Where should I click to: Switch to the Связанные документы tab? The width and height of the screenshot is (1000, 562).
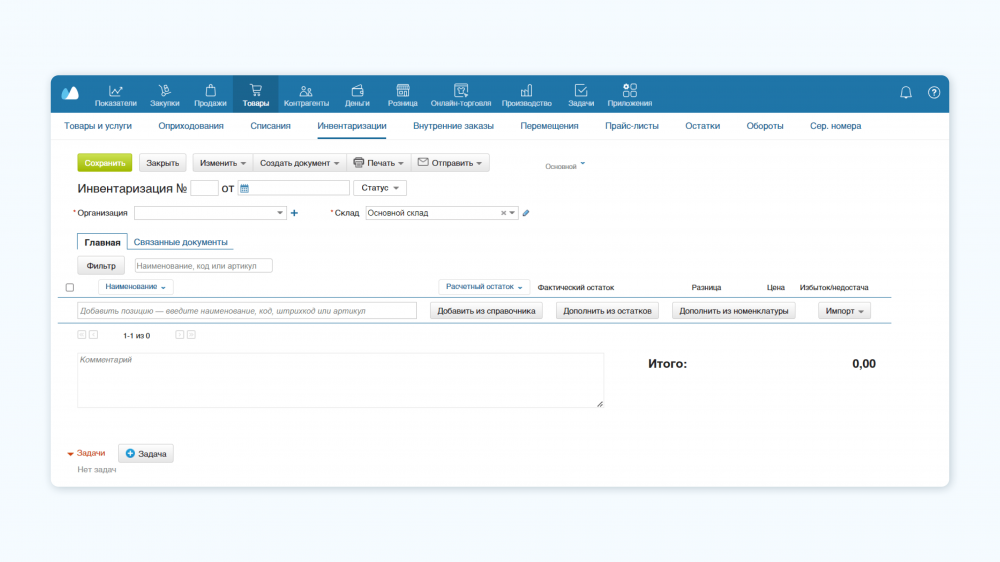[180, 242]
